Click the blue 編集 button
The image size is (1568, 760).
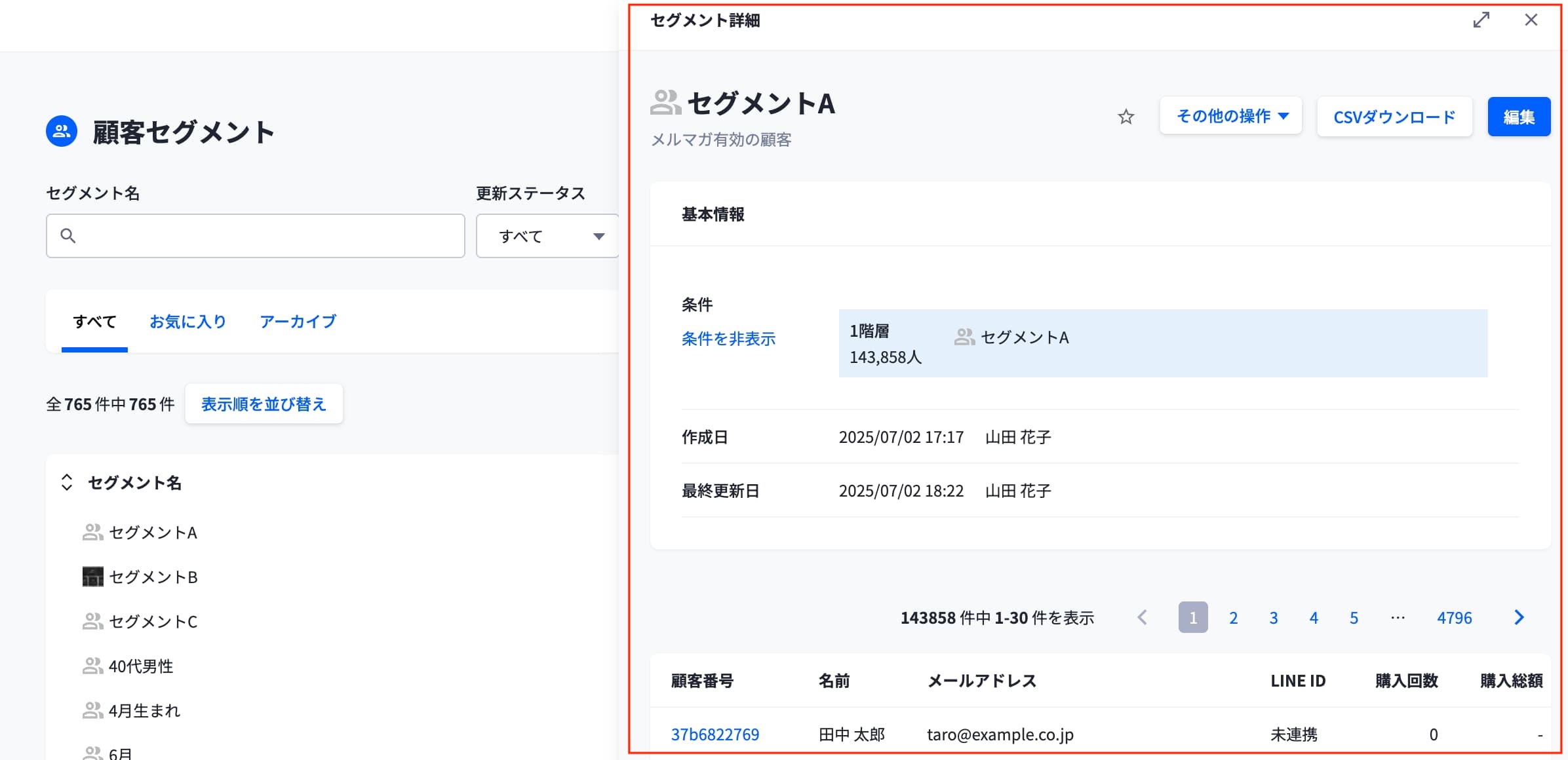(1518, 117)
